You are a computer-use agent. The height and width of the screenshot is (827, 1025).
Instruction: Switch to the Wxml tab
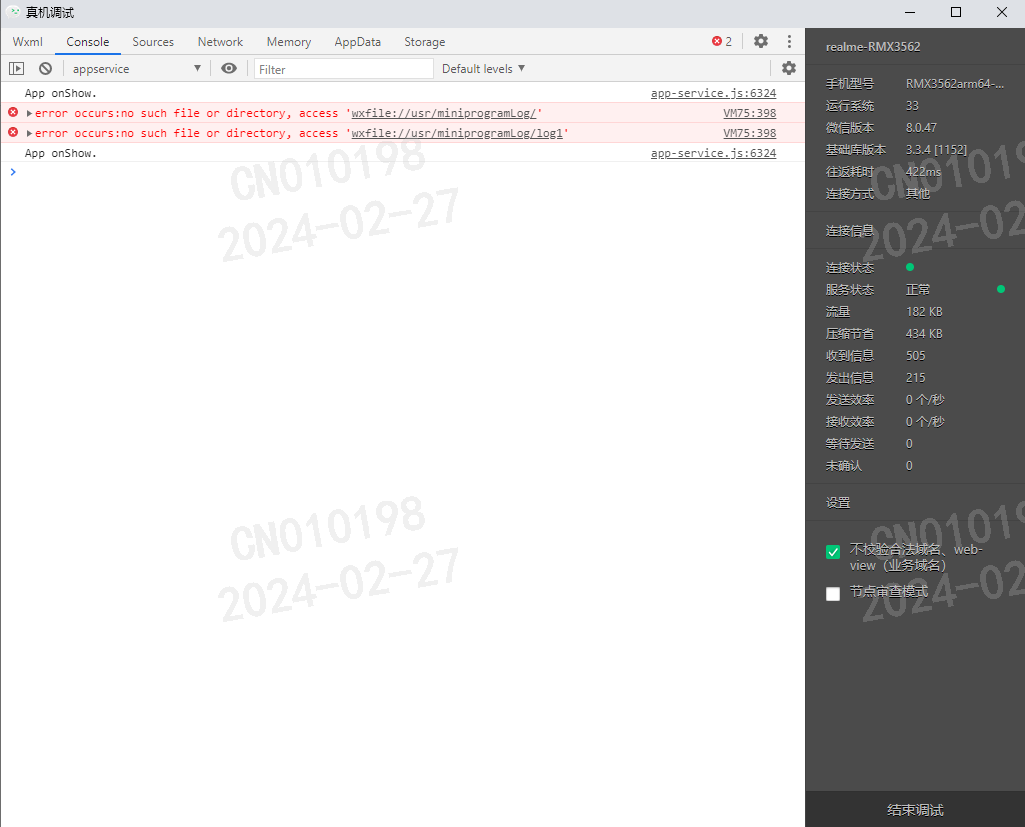27,42
